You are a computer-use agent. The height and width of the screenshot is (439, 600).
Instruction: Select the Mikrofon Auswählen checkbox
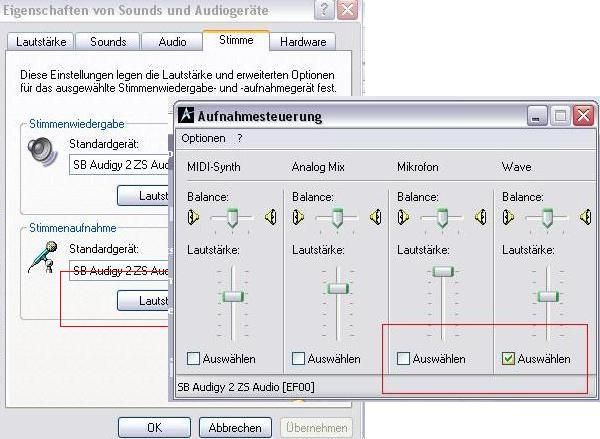404,358
